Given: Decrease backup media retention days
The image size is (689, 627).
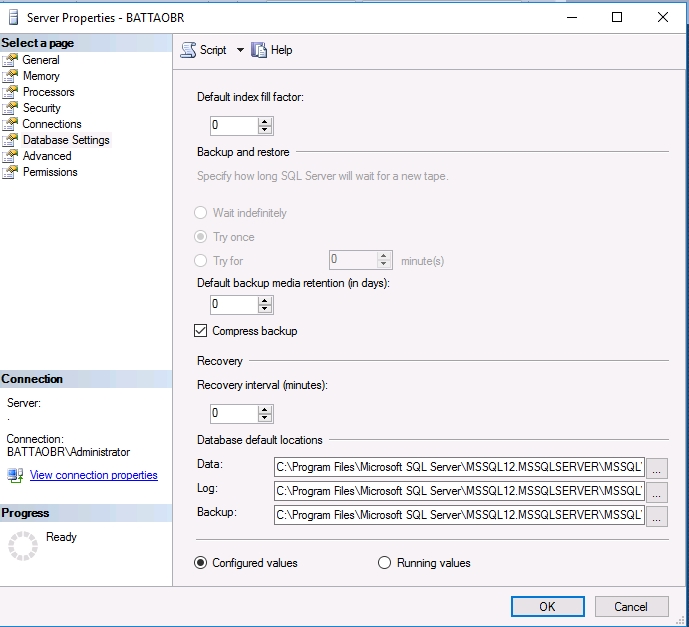Looking at the screenshot, I should (265, 308).
